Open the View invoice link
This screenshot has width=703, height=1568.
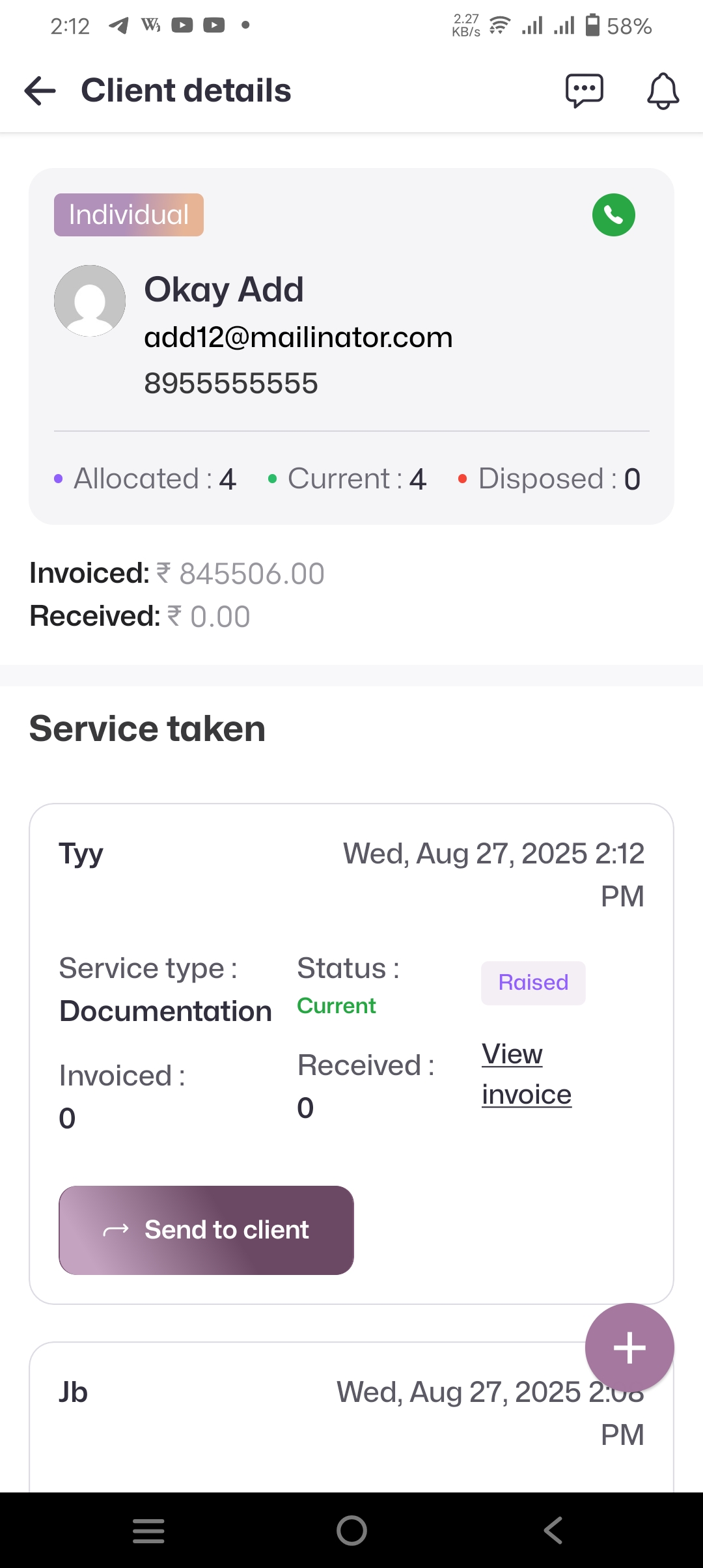click(x=526, y=1074)
